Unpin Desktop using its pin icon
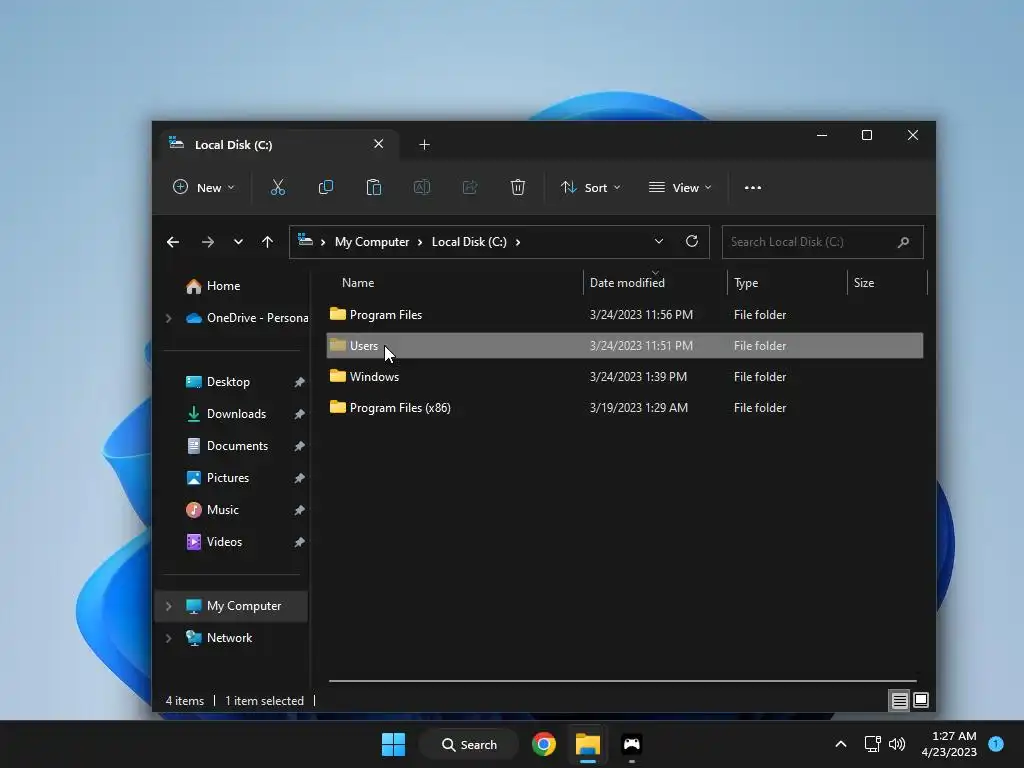This screenshot has height=768, width=1024. click(299, 382)
